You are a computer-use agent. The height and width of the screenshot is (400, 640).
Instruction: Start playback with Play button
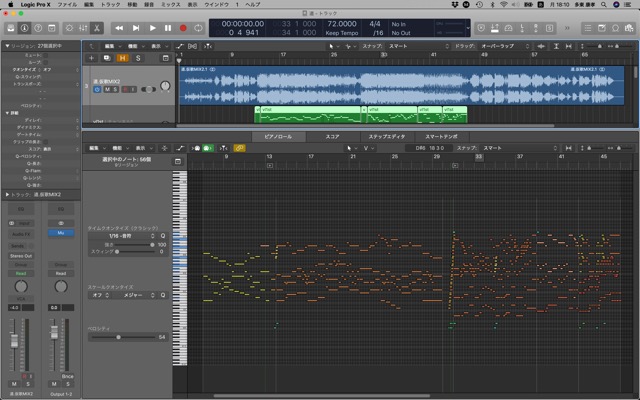(152, 28)
